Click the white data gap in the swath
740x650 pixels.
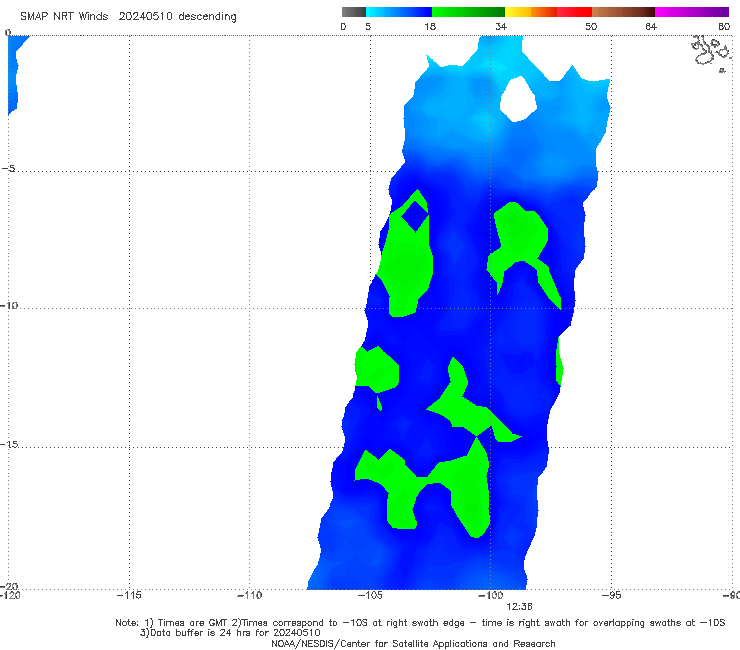click(518, 99)
